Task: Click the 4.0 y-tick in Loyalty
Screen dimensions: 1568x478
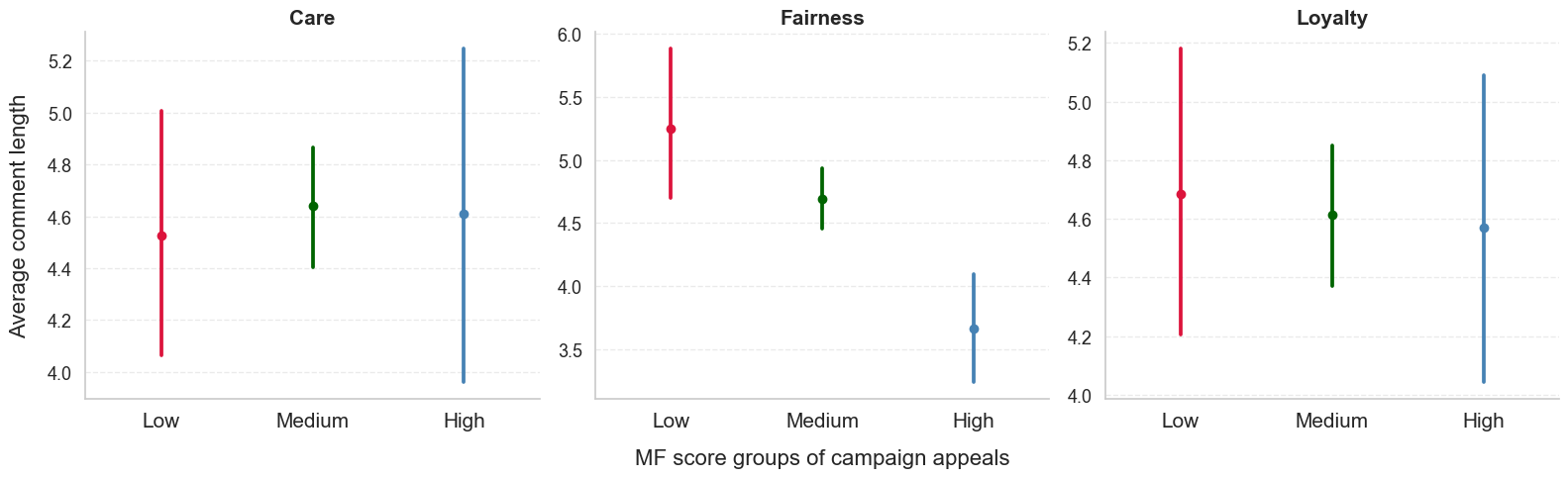Action: tap(1080, 396)
